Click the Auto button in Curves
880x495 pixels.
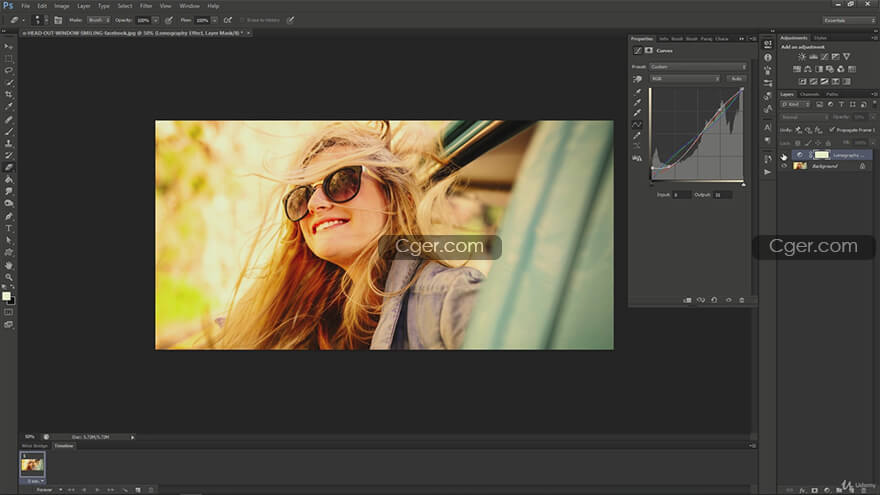coord(736,79)
